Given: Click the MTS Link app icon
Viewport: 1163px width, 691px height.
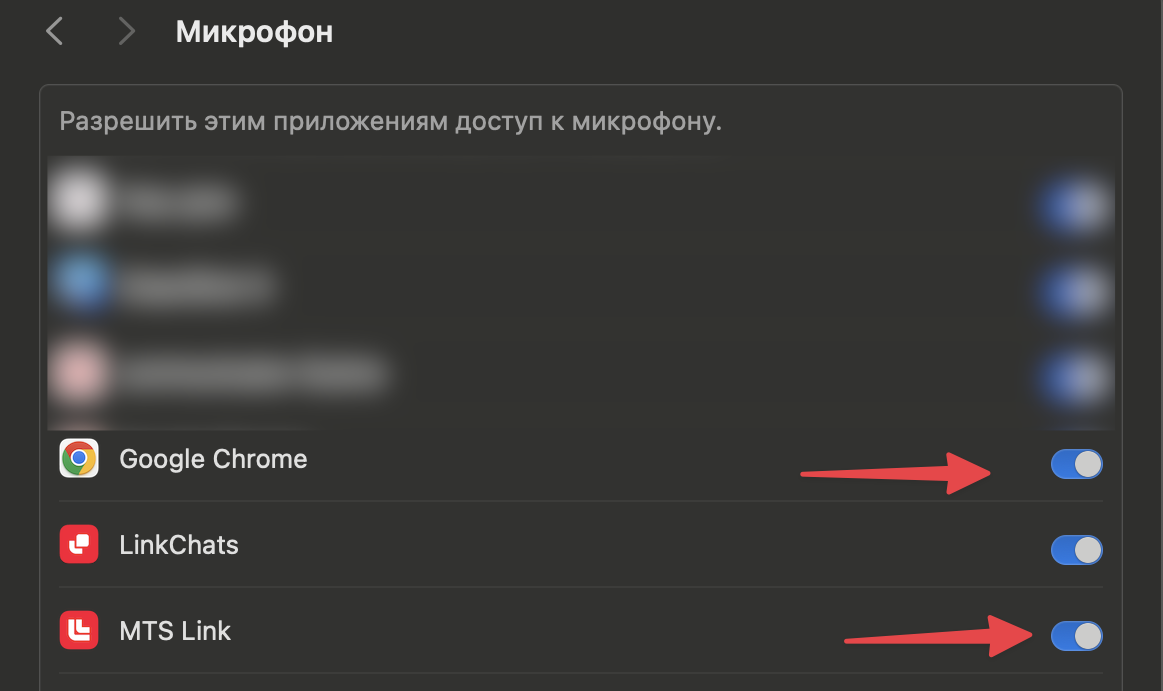Looking at the screenshot, I should pyautogui.click(x=79, y=631).
